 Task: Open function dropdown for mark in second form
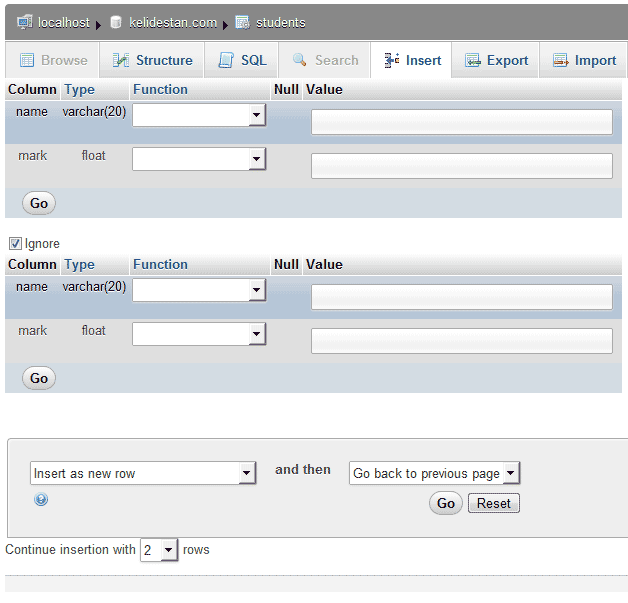point(199,334)
